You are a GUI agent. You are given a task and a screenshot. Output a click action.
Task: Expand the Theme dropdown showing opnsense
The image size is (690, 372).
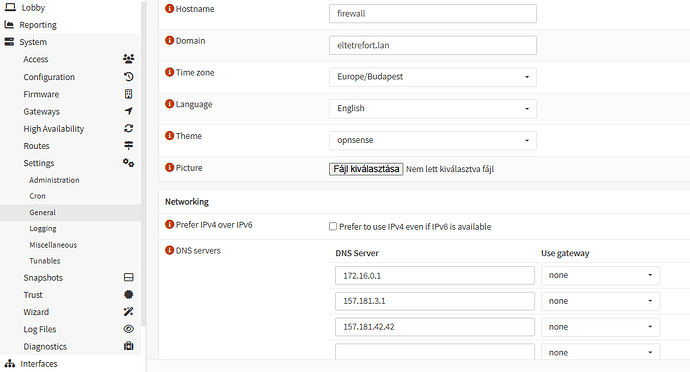[433, 140]
